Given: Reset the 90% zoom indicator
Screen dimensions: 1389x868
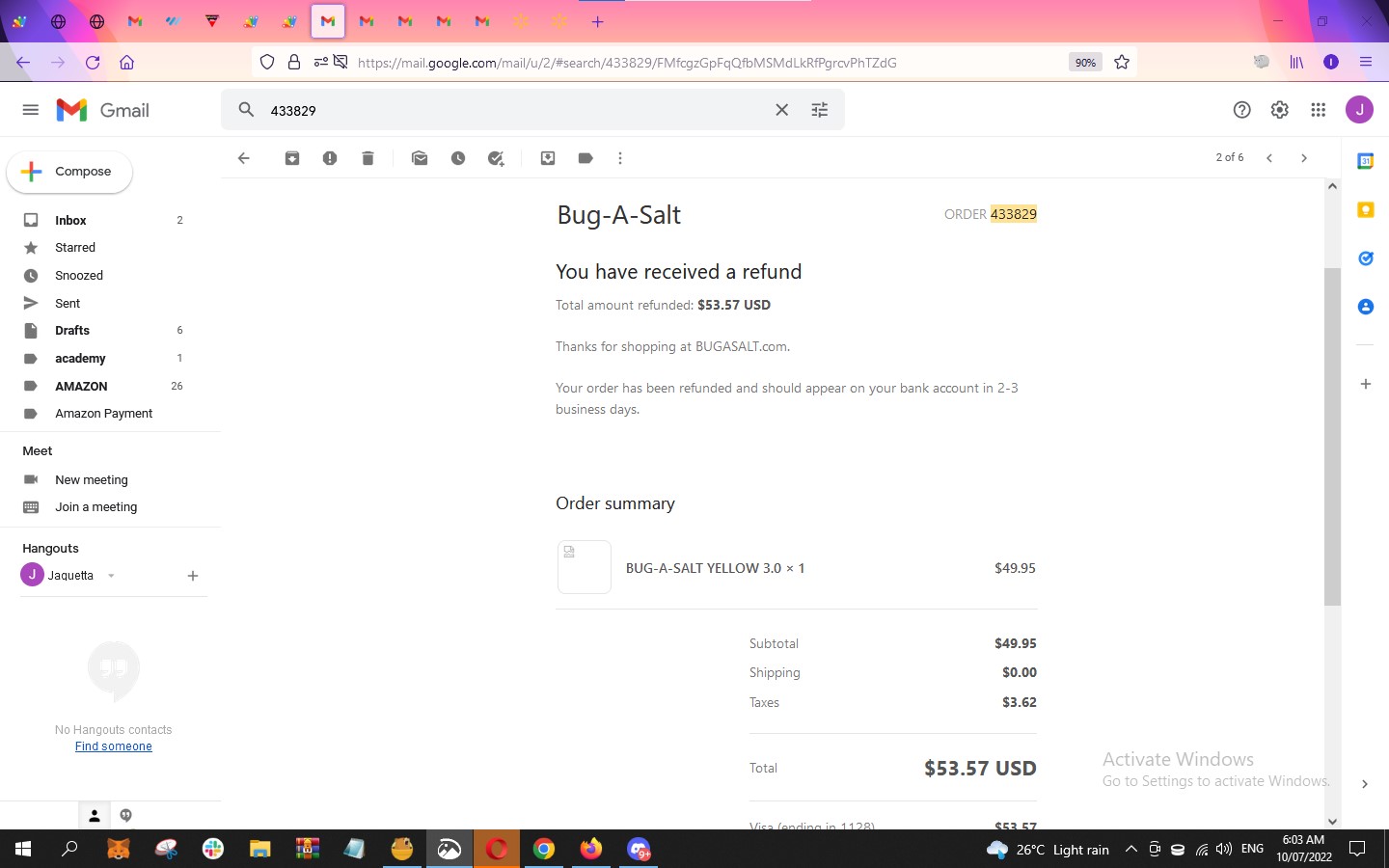Looking at the screenshot, I should (x=1085, y=63).
